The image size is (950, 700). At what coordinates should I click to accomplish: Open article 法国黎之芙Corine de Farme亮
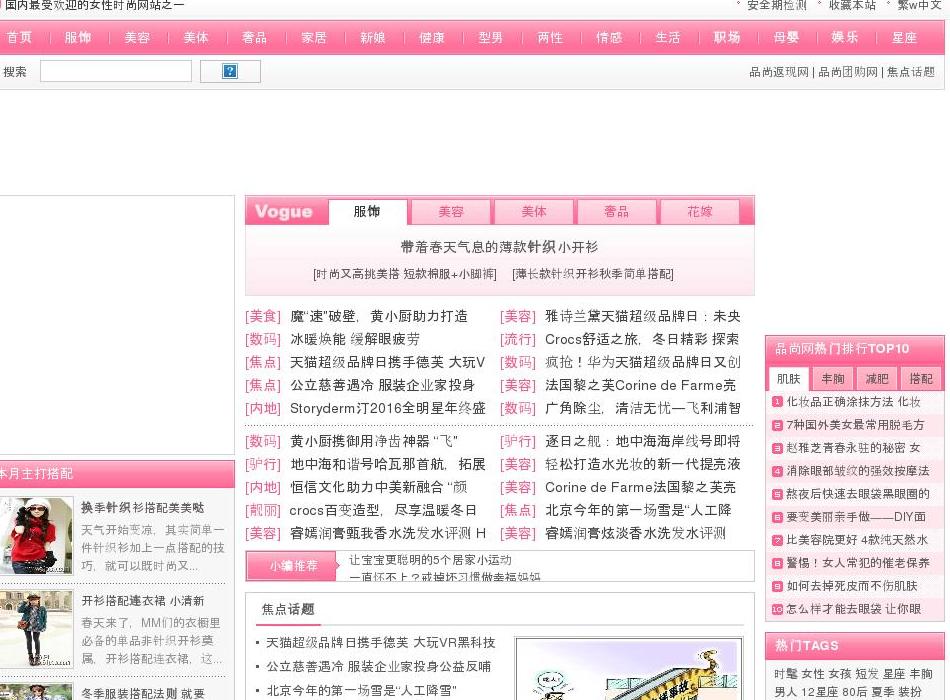640,385
